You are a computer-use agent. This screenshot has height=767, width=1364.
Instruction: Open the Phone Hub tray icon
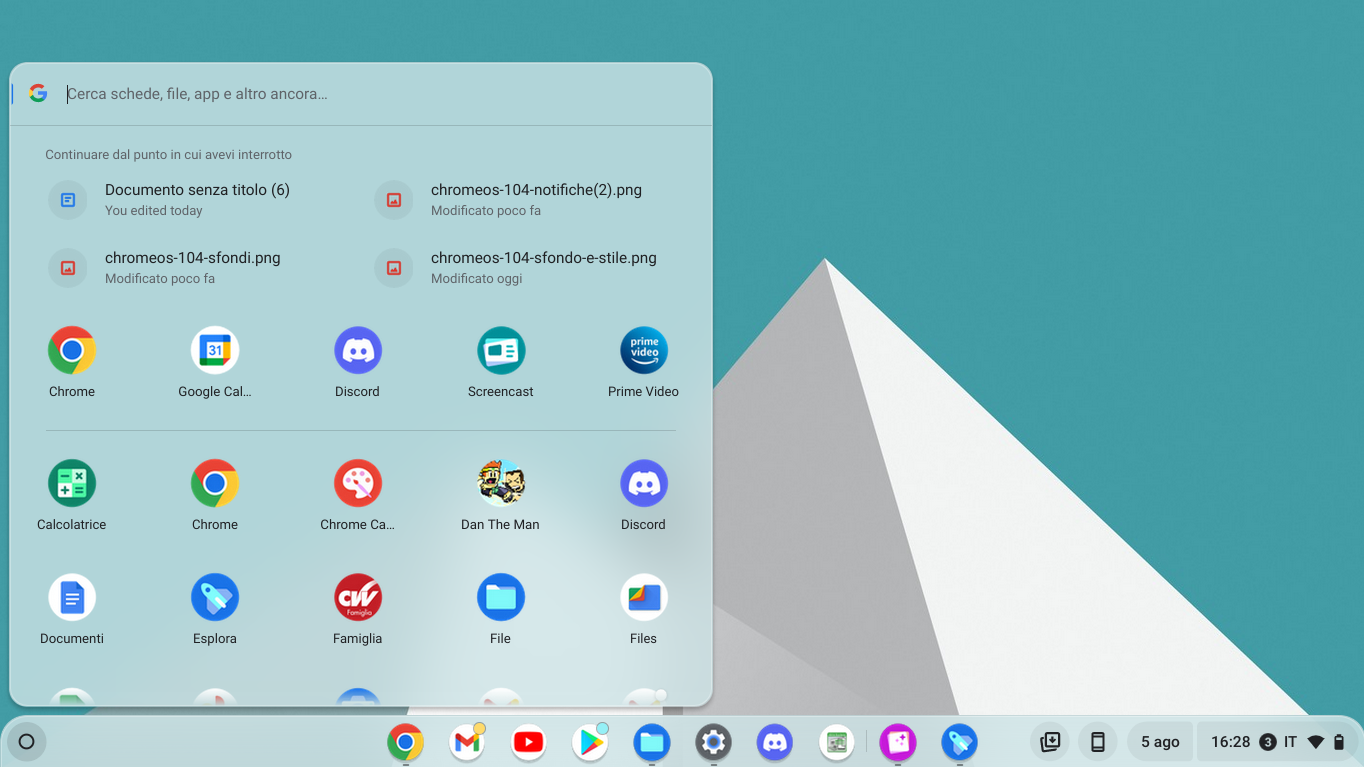tap(1097, 742)
